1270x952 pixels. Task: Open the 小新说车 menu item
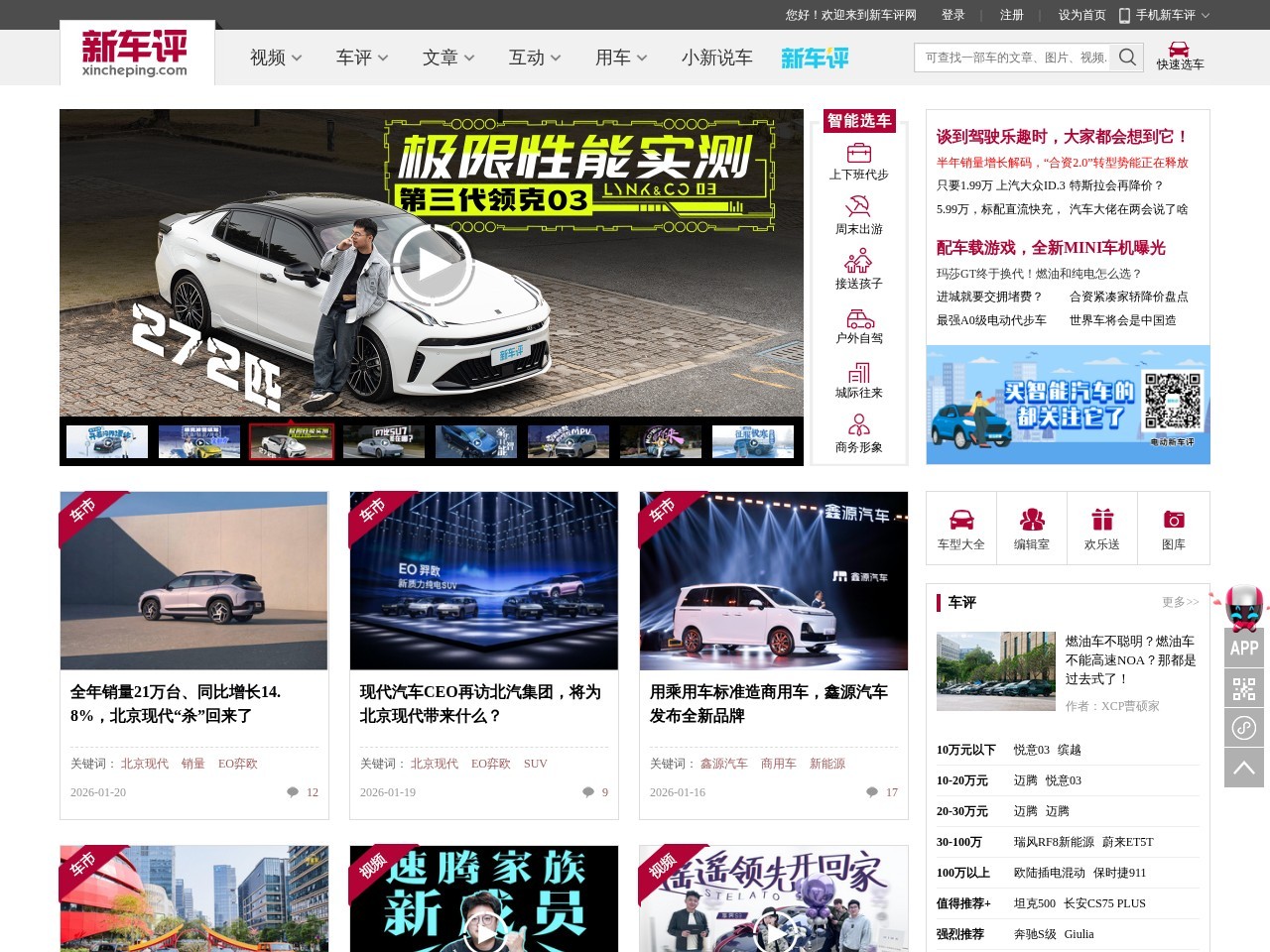(716, 58)
